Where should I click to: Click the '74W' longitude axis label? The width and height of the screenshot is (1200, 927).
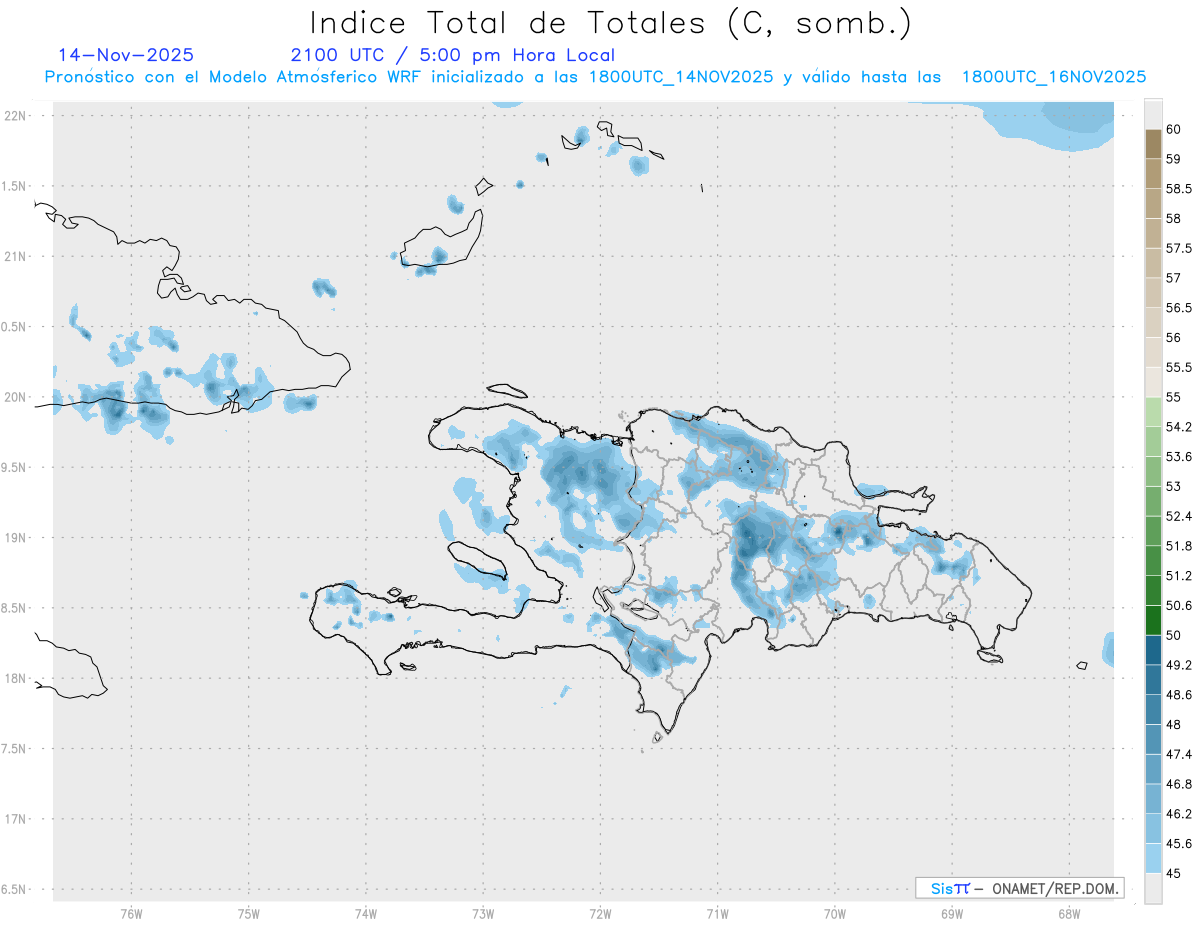tap(366, 914)
